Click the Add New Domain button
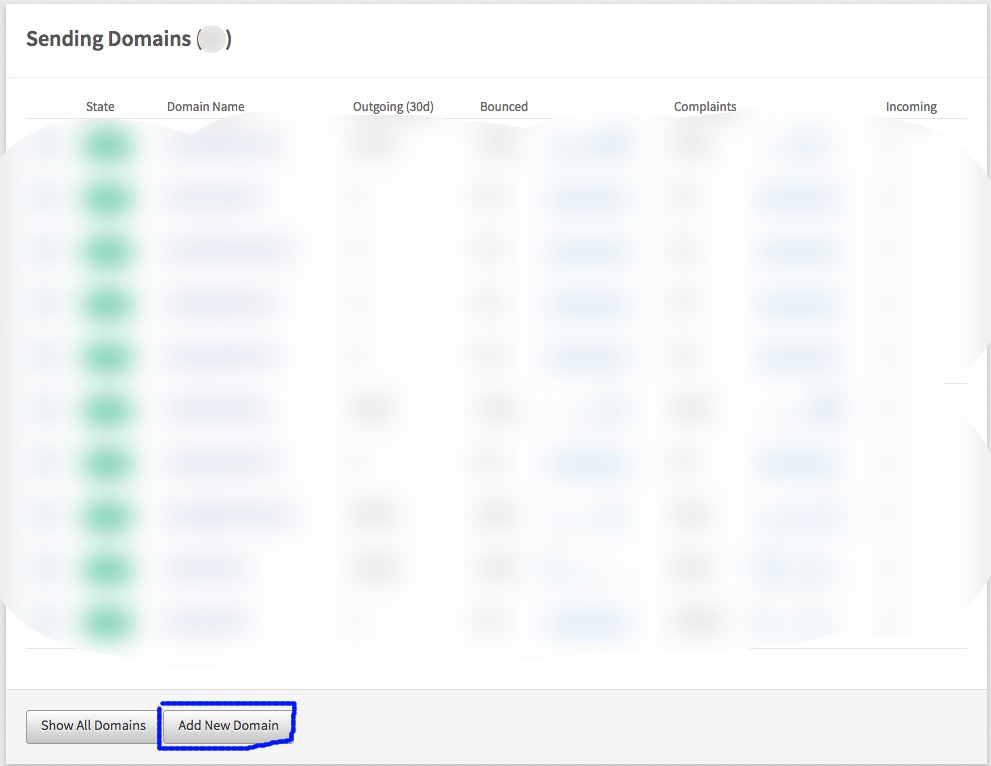The height and width of the screenshot is (766, 991). 228,726
